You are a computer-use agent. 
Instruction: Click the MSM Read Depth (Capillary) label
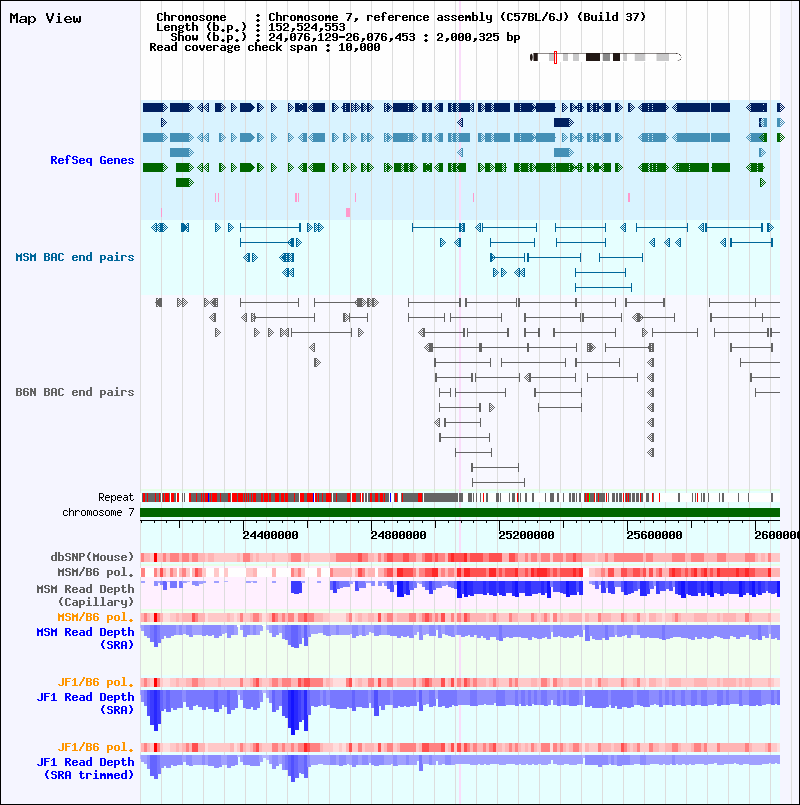[85, 595]
